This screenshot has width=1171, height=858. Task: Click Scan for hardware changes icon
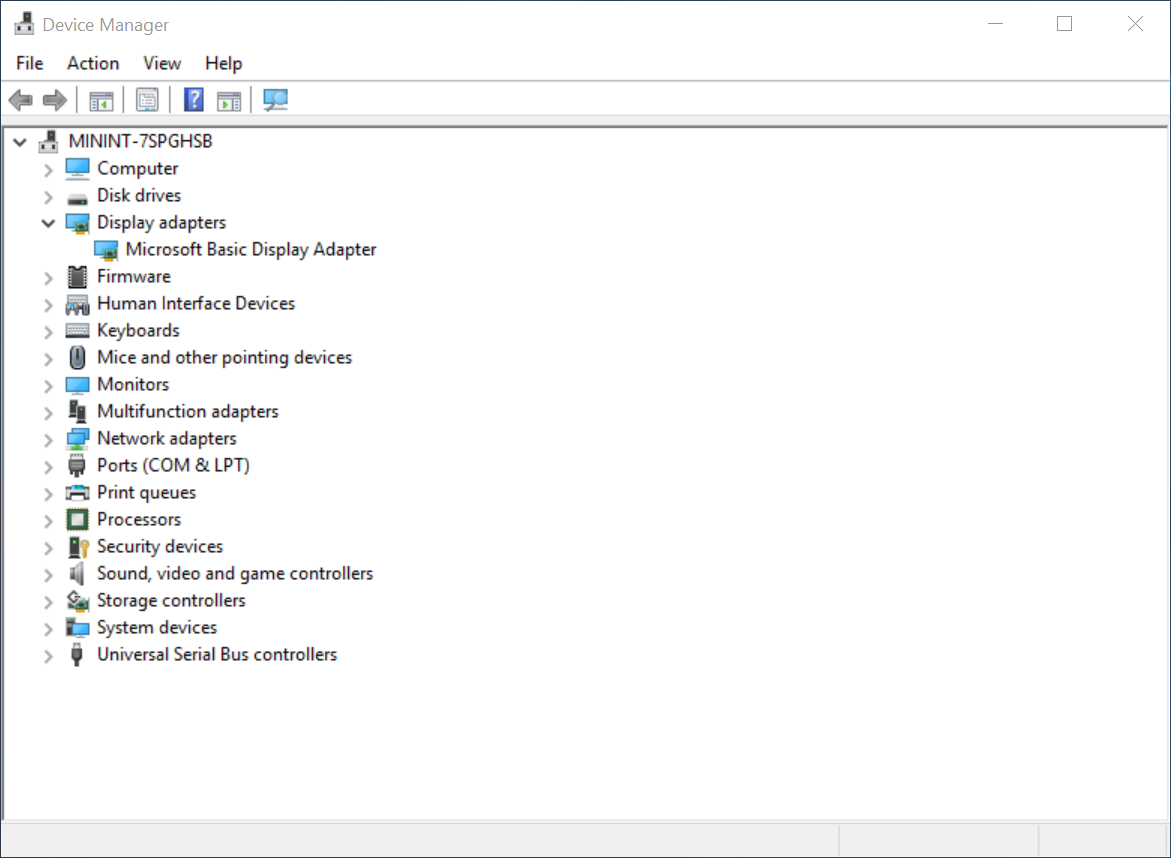[276, 99]
